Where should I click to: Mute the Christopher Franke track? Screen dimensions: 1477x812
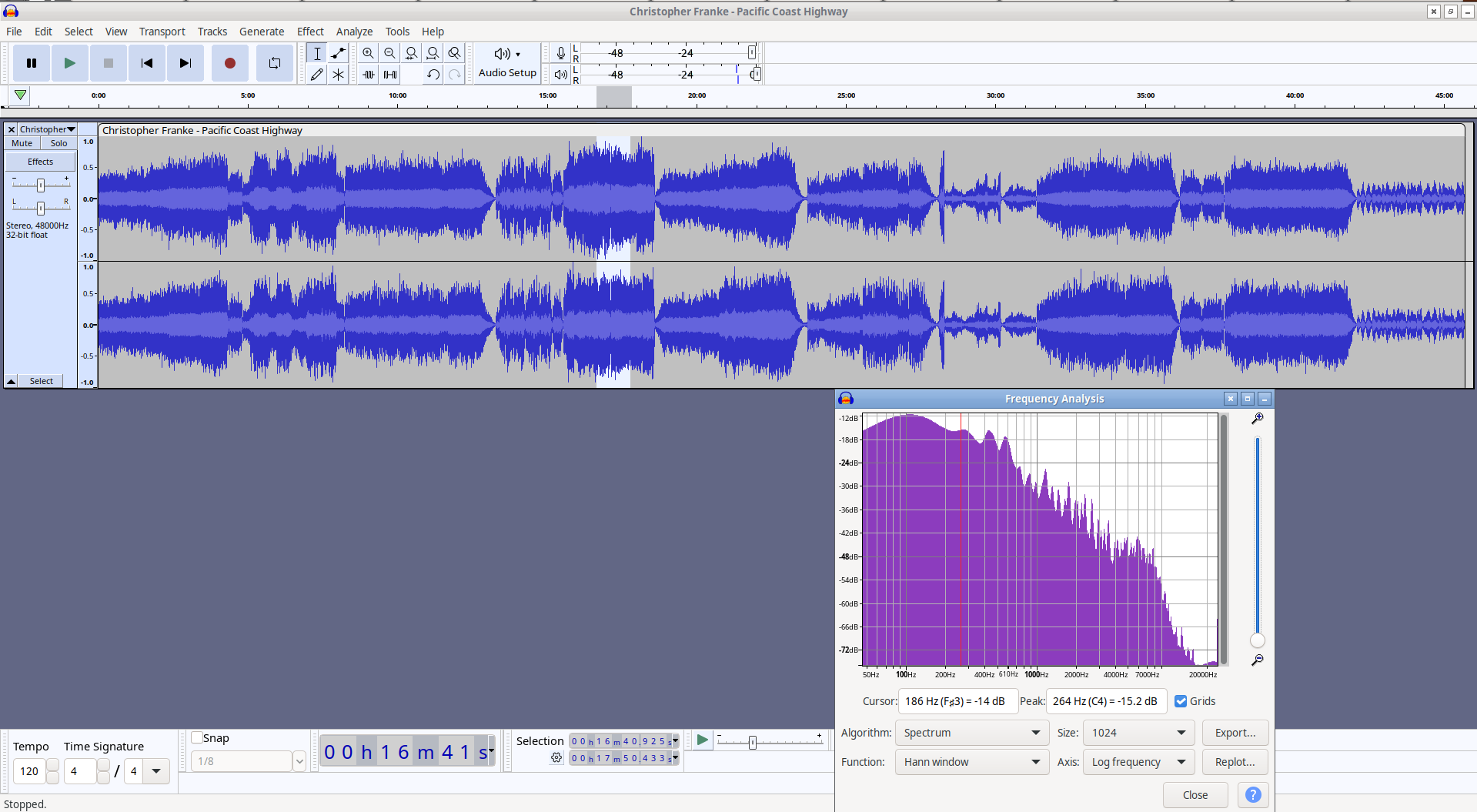(x=22, y=143)
